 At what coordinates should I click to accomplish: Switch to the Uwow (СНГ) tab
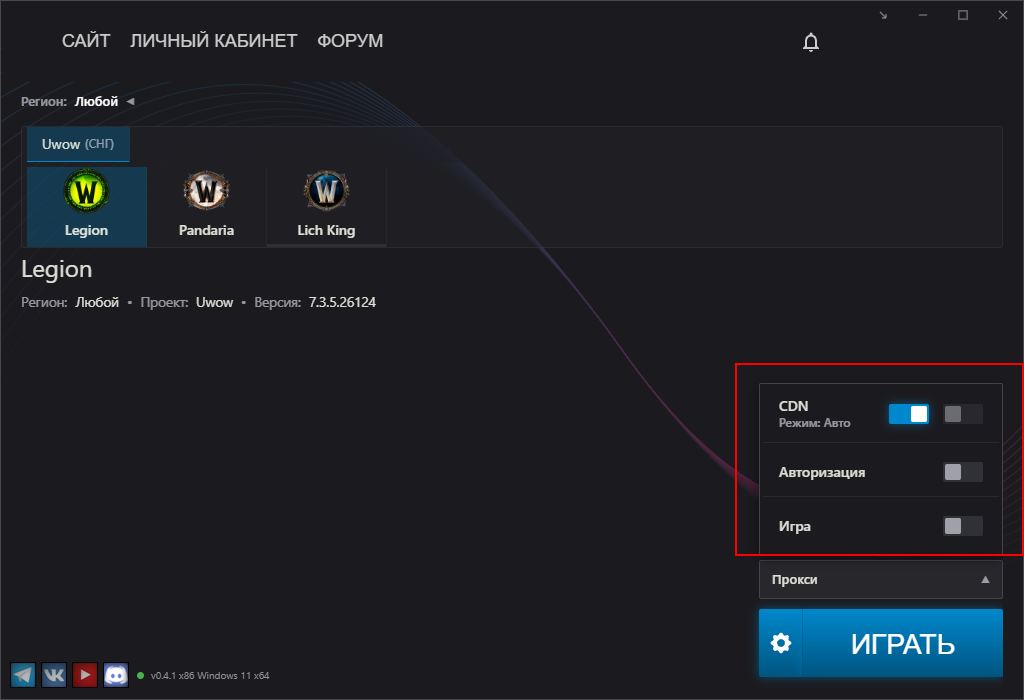[78, 144]
